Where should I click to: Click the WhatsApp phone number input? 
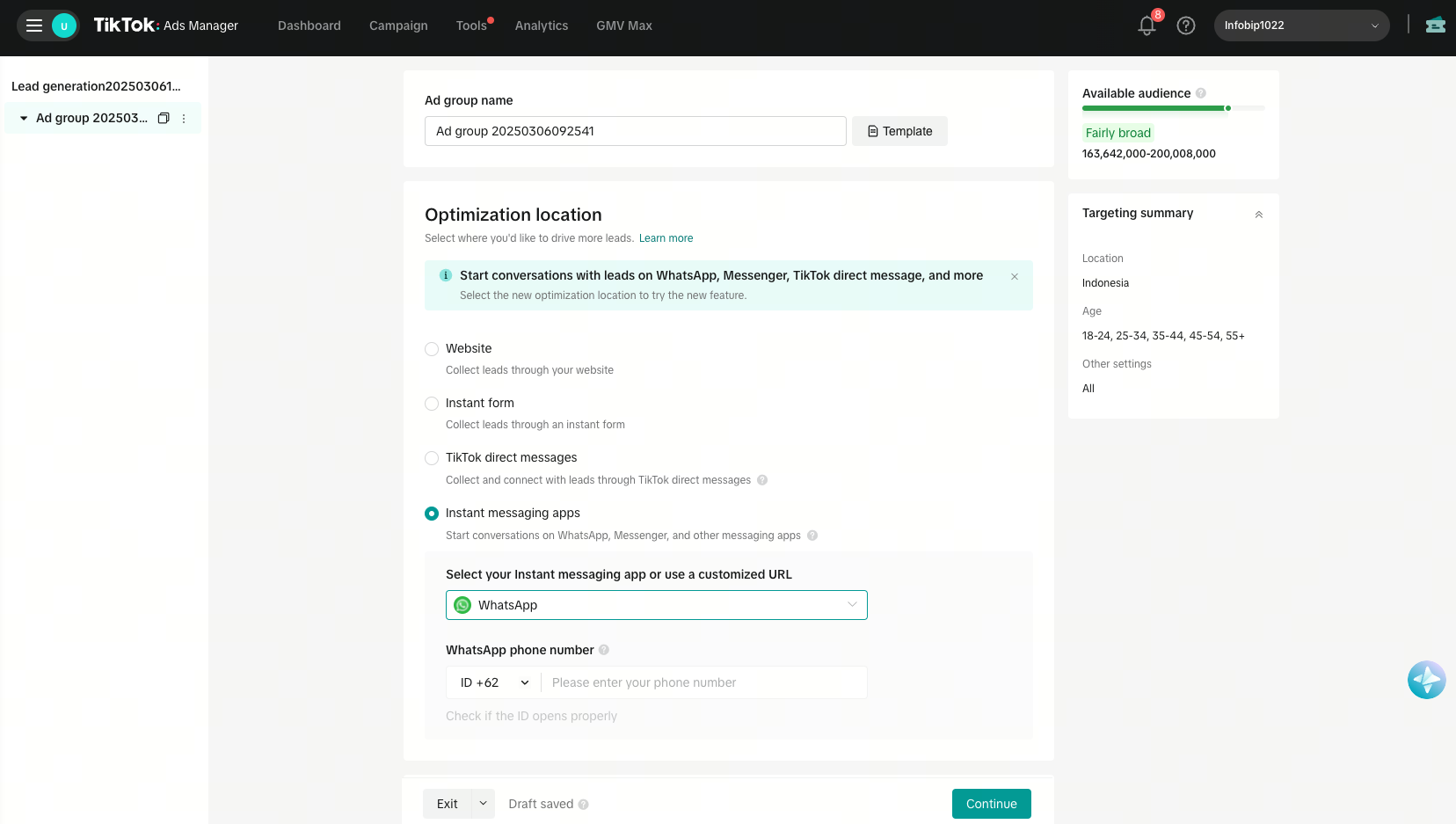[x=703, y=682]
